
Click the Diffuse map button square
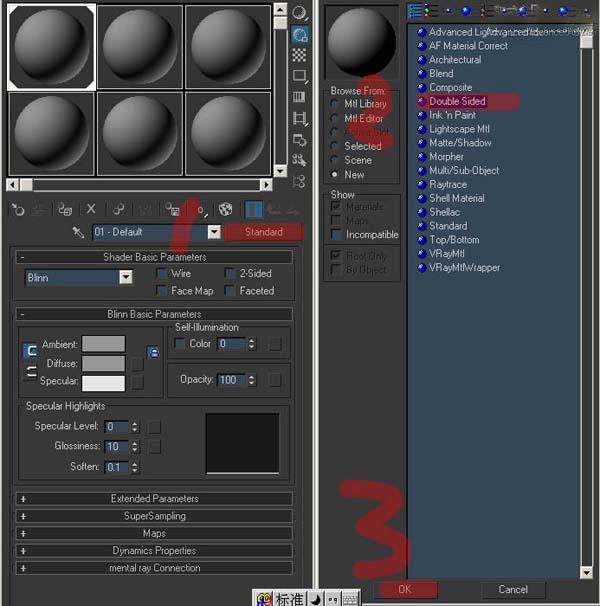coord(137,364)
